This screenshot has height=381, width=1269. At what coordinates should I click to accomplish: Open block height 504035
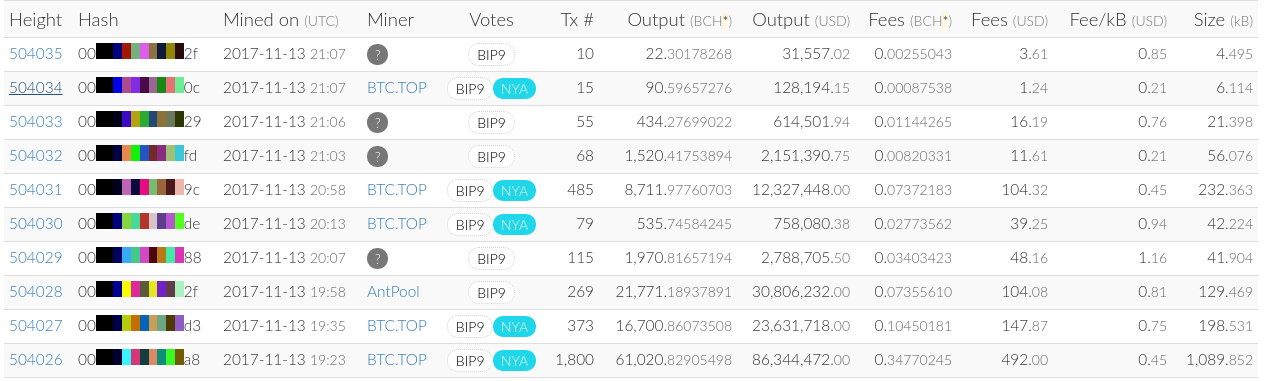(x=36, y=54)
